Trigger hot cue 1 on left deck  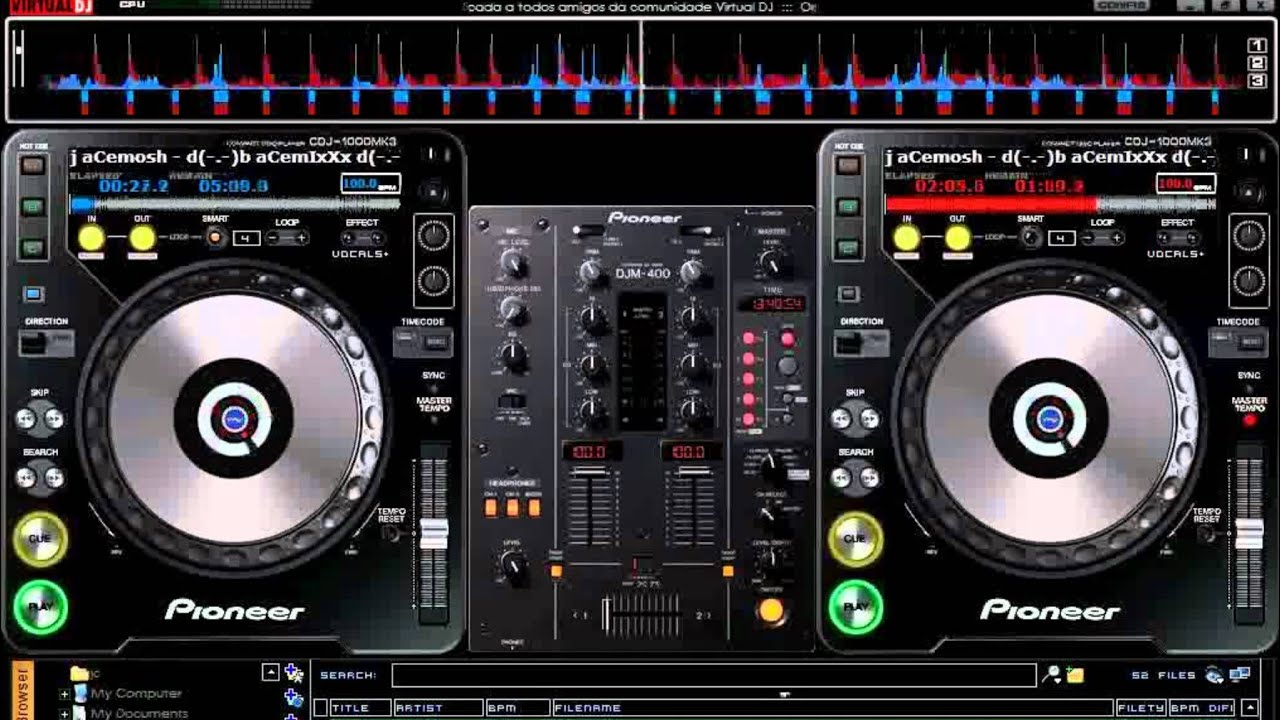tap(34, 166)
